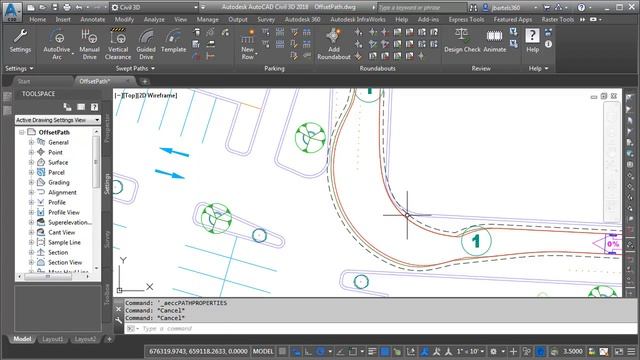Select the Profile View tree item
This screenshot has height=360, width=640.
coord(64,212)
